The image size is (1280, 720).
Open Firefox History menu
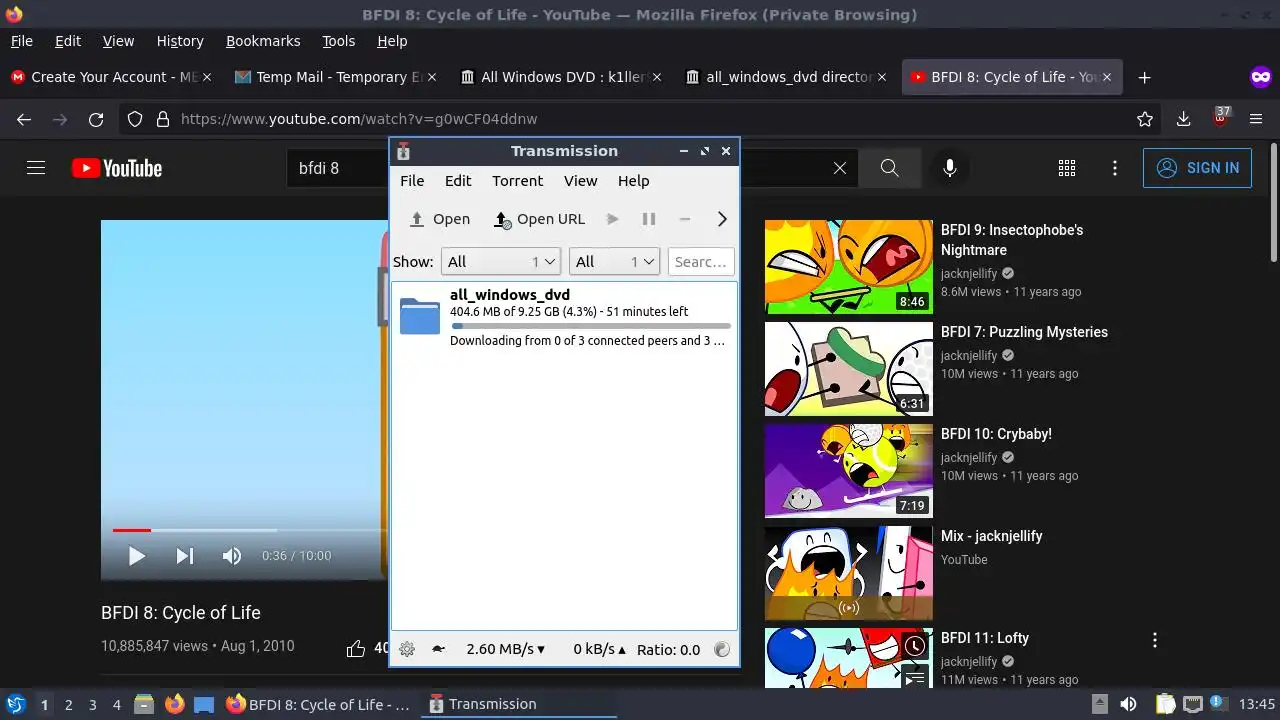coord(180,41)
